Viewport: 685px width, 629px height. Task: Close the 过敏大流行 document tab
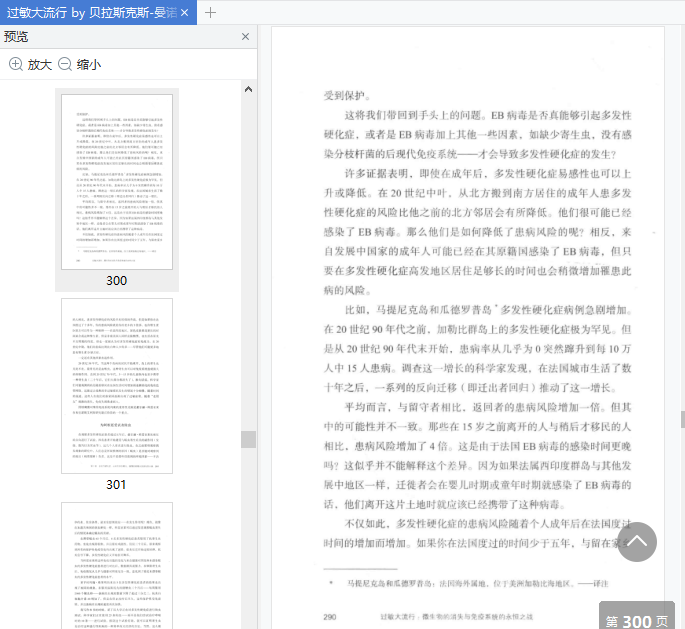(x=185, y=13)
